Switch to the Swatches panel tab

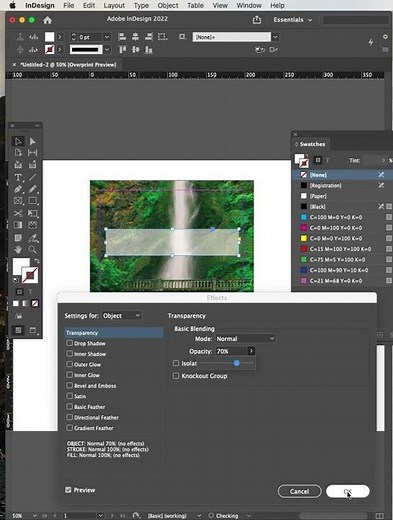pyautogui.click(x=312, y=144)
